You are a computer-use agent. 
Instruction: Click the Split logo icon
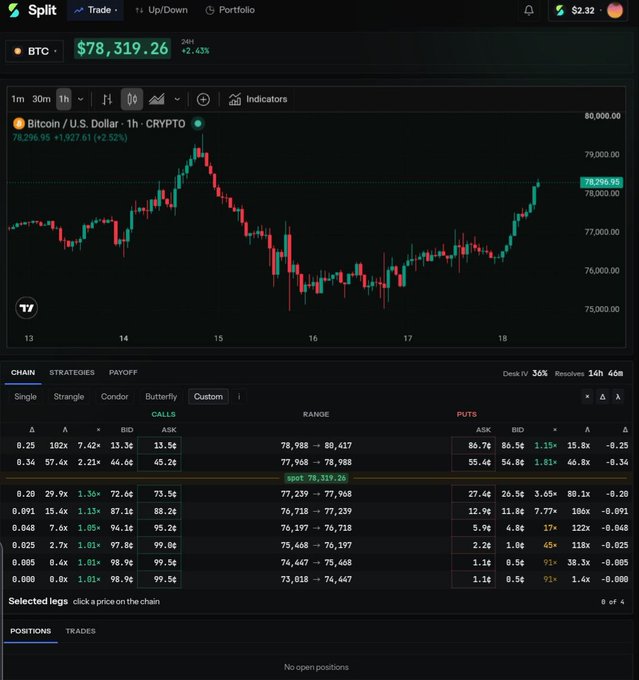(13, 10)
